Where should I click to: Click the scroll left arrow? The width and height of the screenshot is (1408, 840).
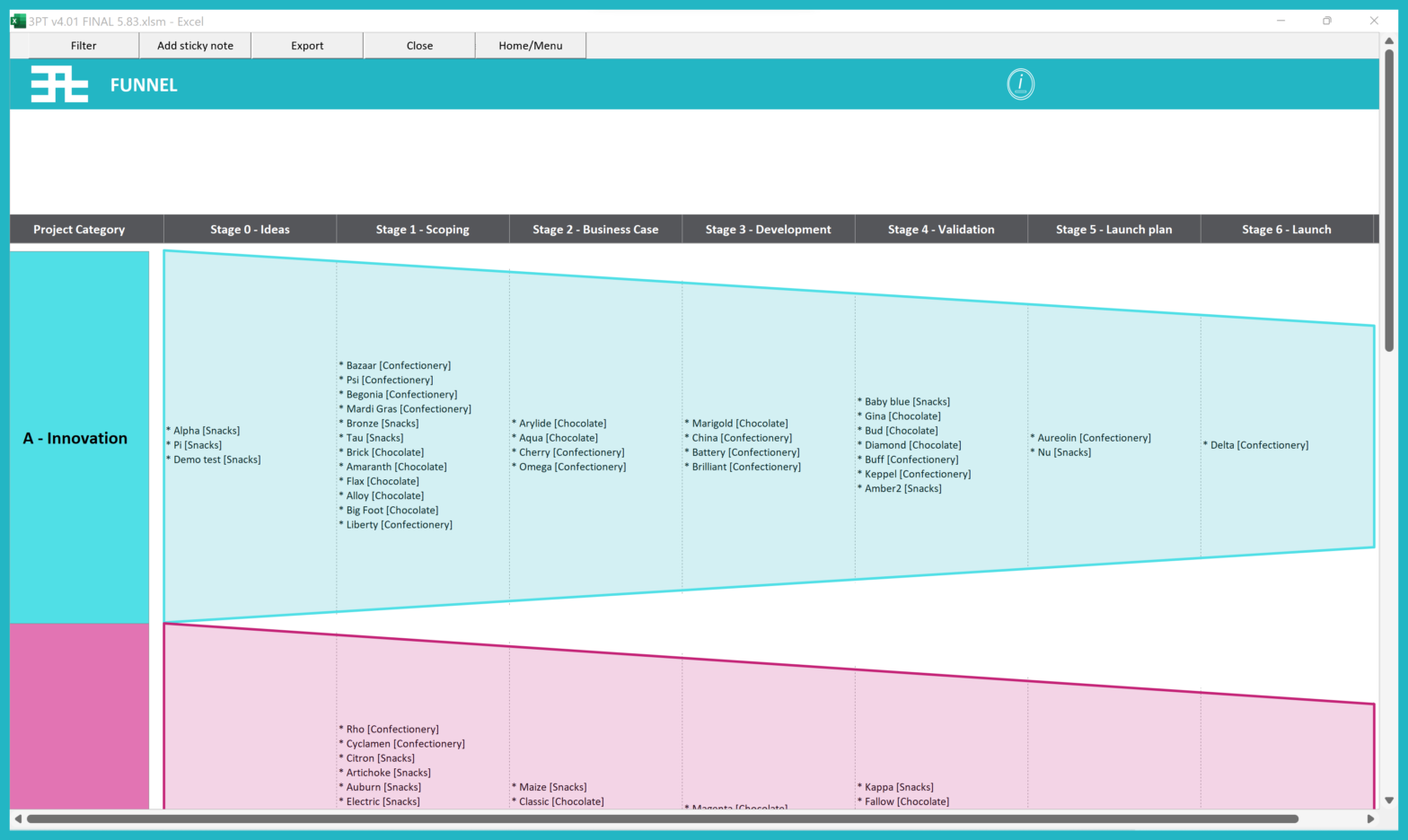(x=18, y=818)
